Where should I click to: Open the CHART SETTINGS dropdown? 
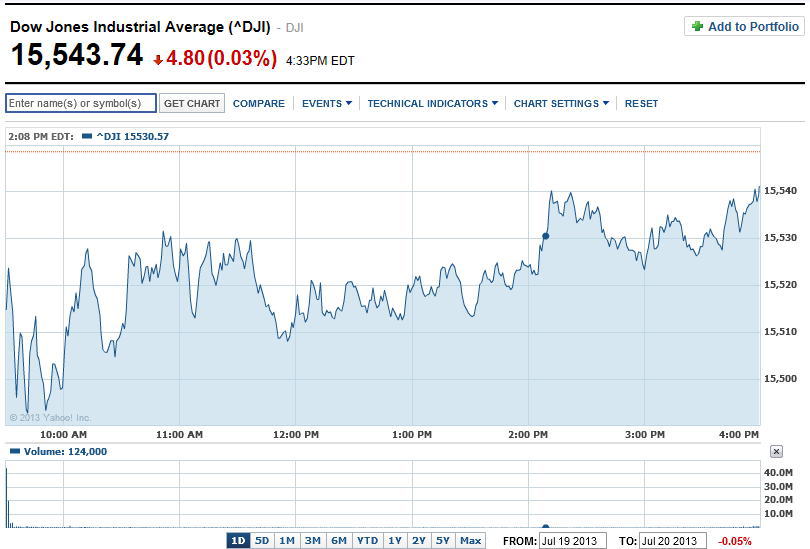[x=561, y=103]
